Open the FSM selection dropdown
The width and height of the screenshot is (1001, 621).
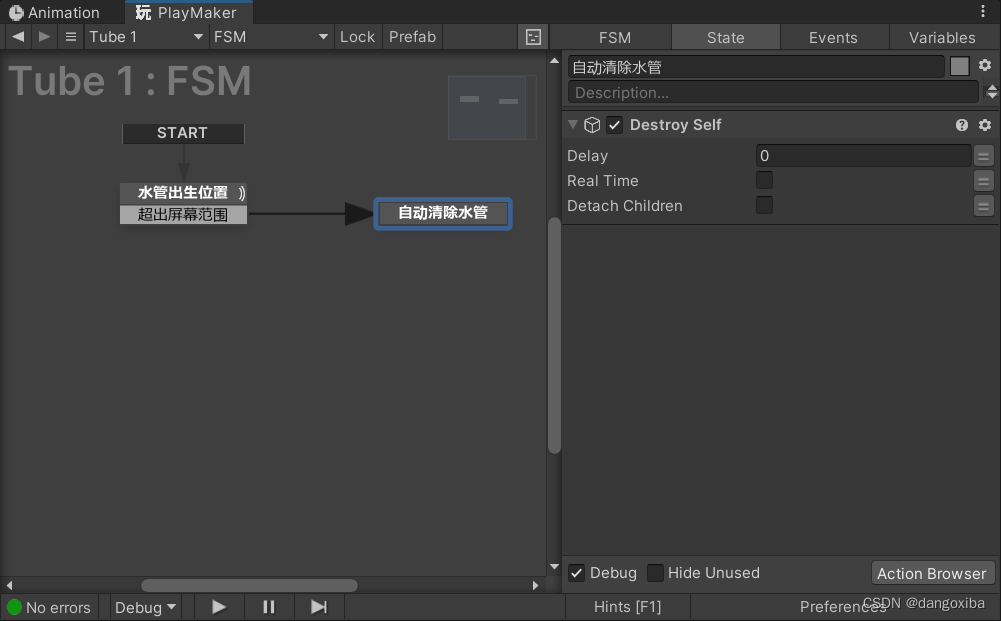(x=271, y=37)
